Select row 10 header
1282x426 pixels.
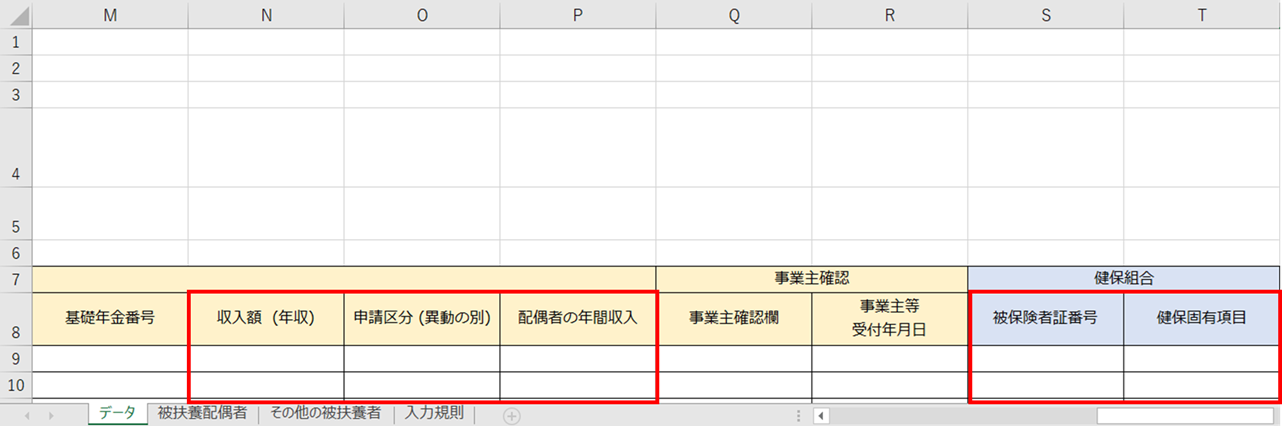[16, 384]
